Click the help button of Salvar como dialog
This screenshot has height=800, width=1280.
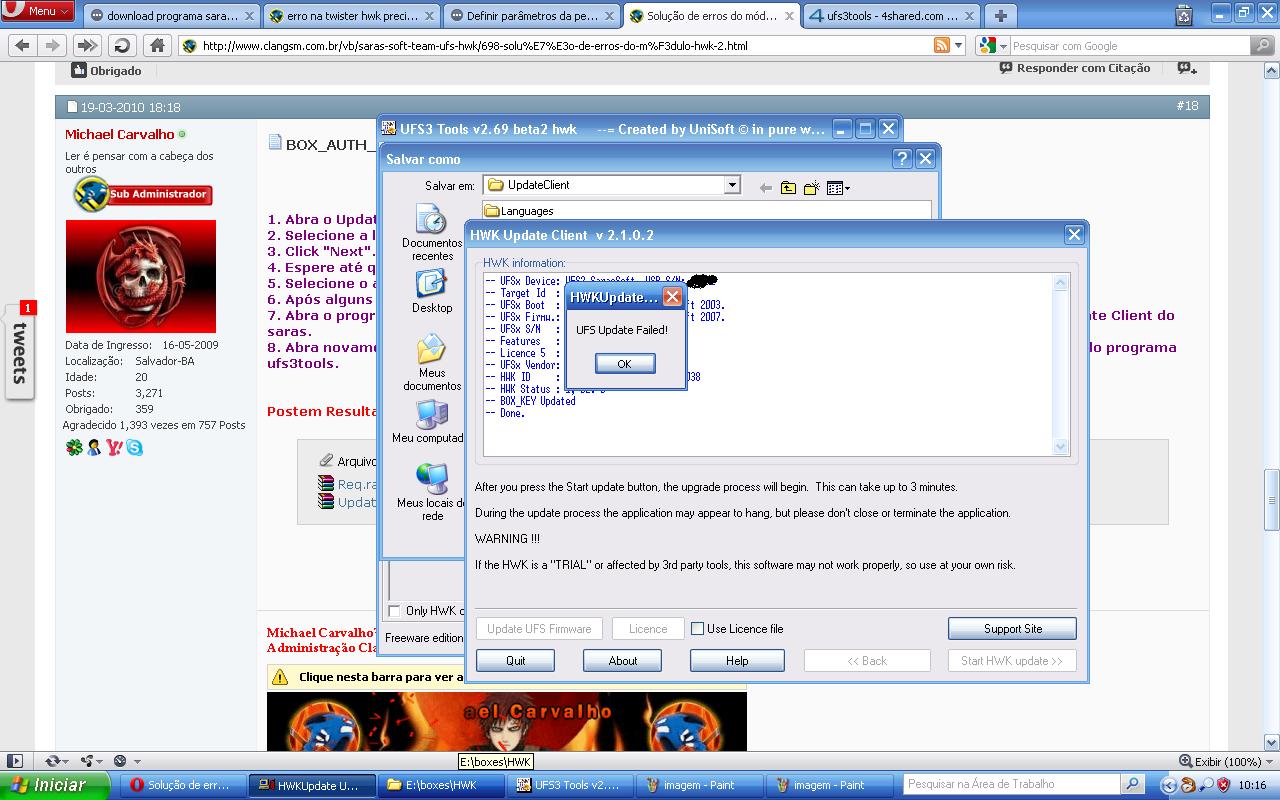point(902,158)
